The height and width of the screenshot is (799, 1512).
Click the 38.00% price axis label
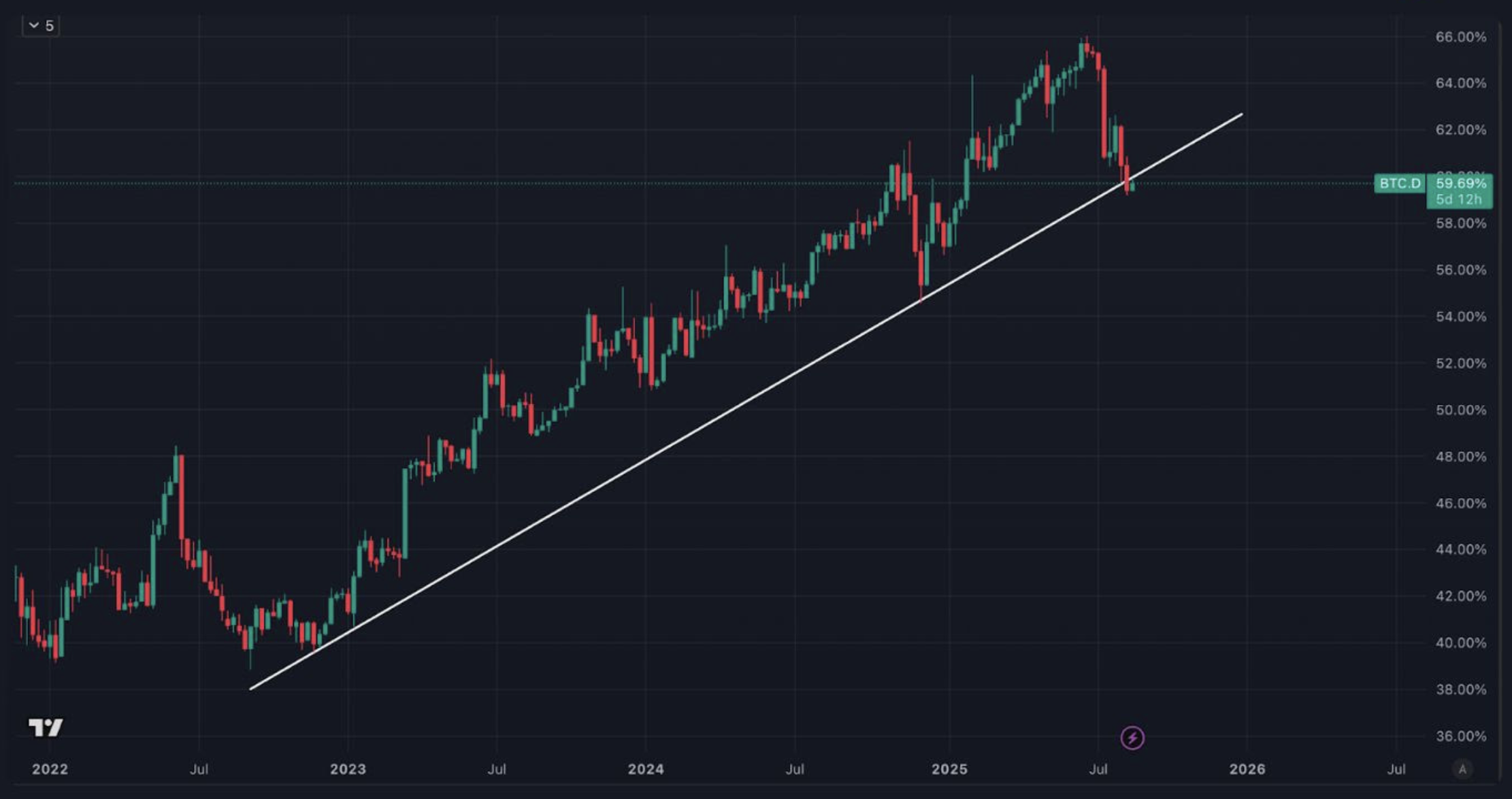1461,689
